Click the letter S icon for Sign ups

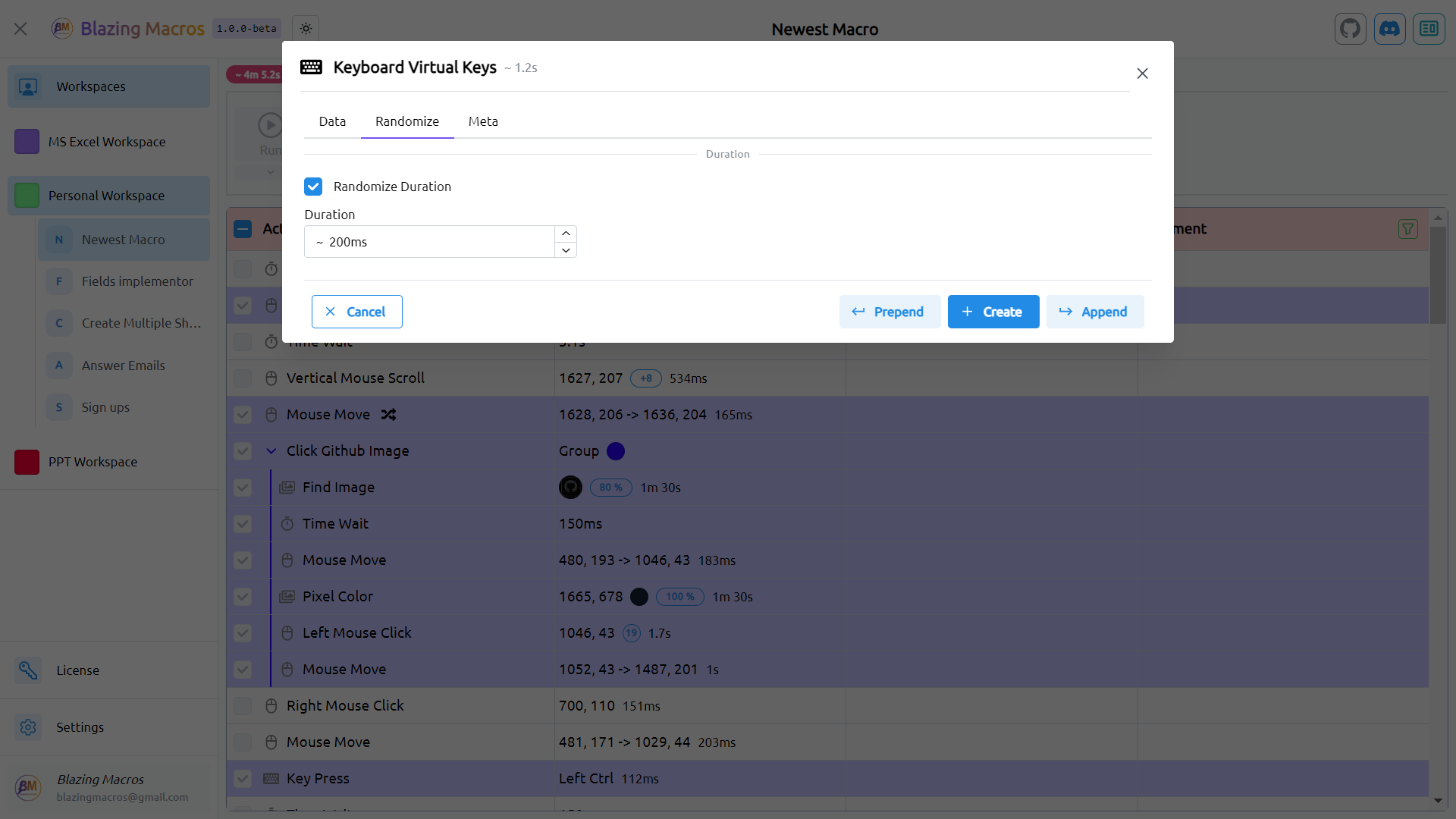[59, 407]
